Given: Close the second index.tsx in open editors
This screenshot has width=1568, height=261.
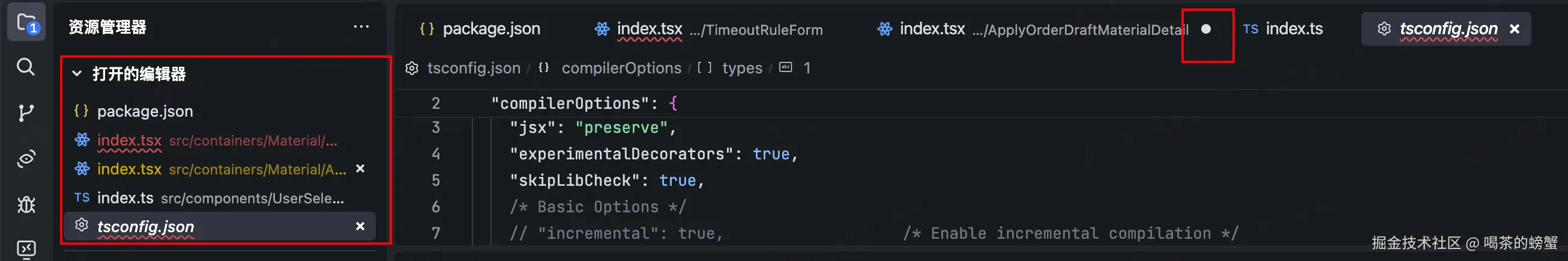Looking at the screenshot, I should [x=360, y=168].
